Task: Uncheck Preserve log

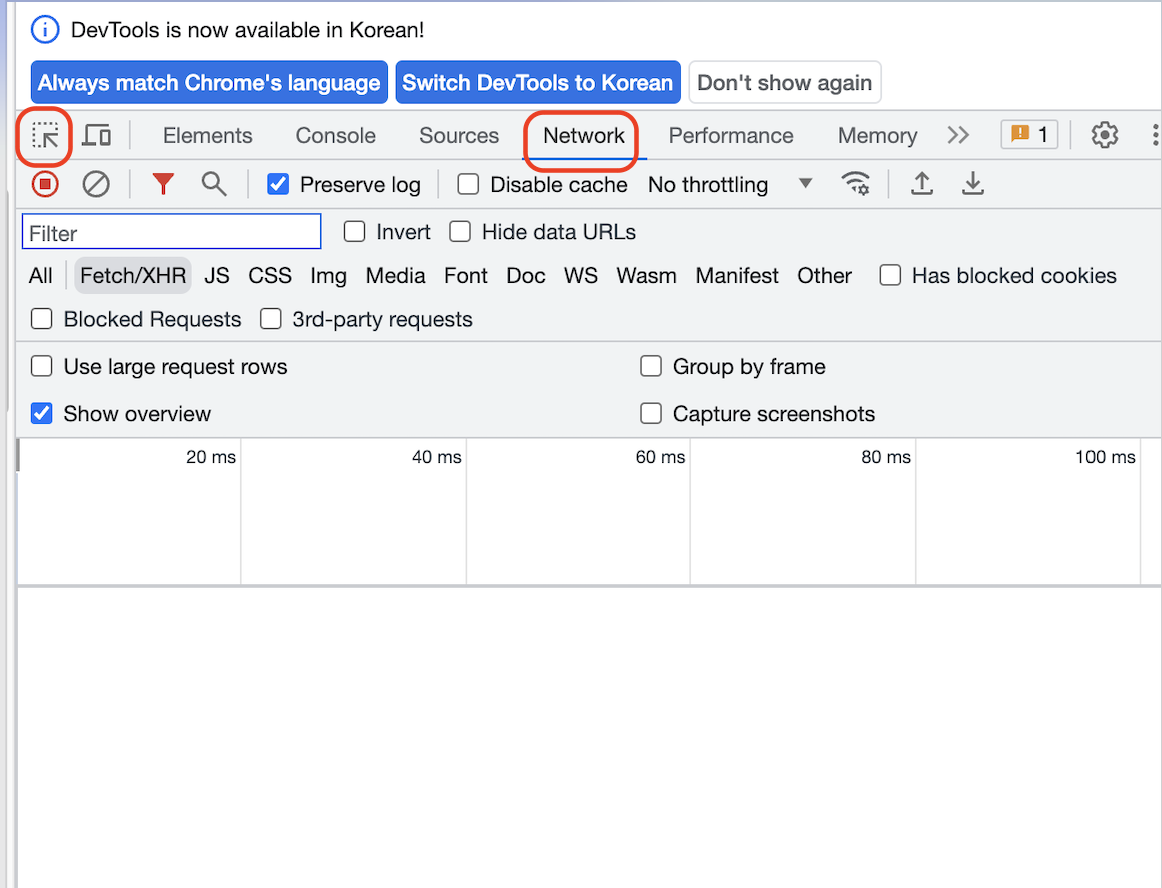Action: [278, 184]
